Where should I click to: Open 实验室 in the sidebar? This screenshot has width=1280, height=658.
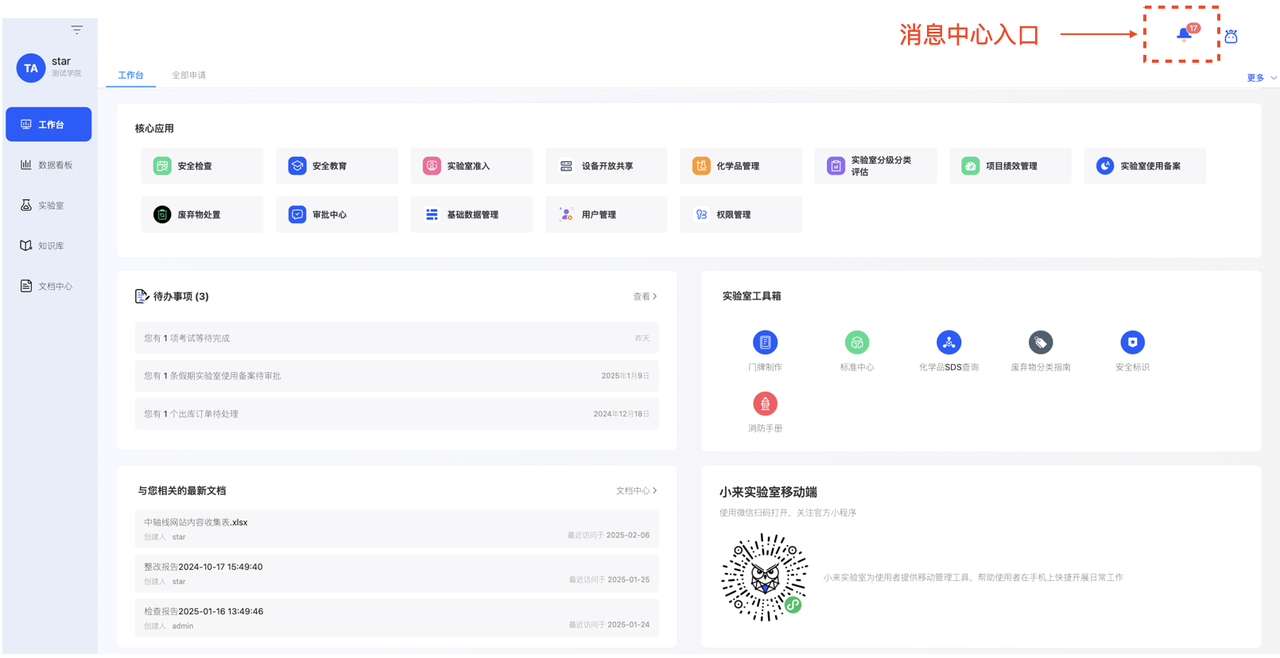(x=48, y=205)
